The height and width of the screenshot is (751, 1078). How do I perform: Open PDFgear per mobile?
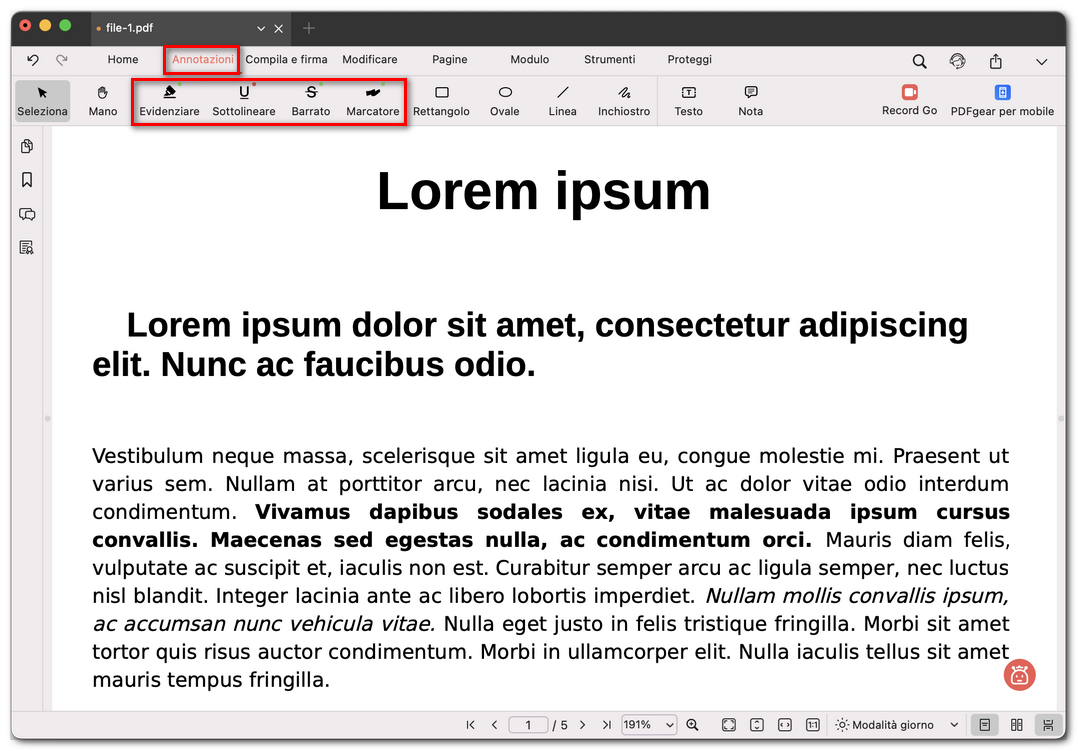click(1002, 101)
